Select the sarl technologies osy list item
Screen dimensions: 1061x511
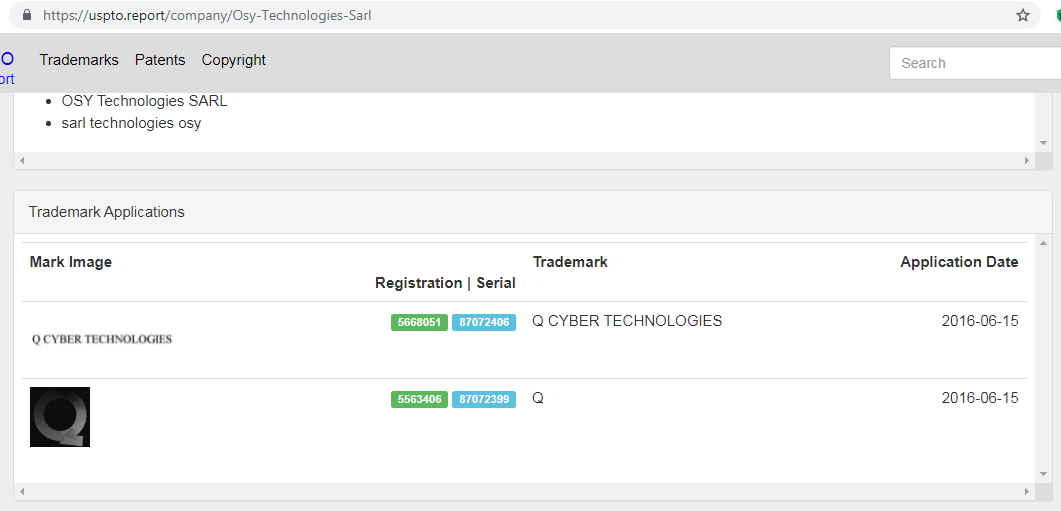click(x=131, y=124)
